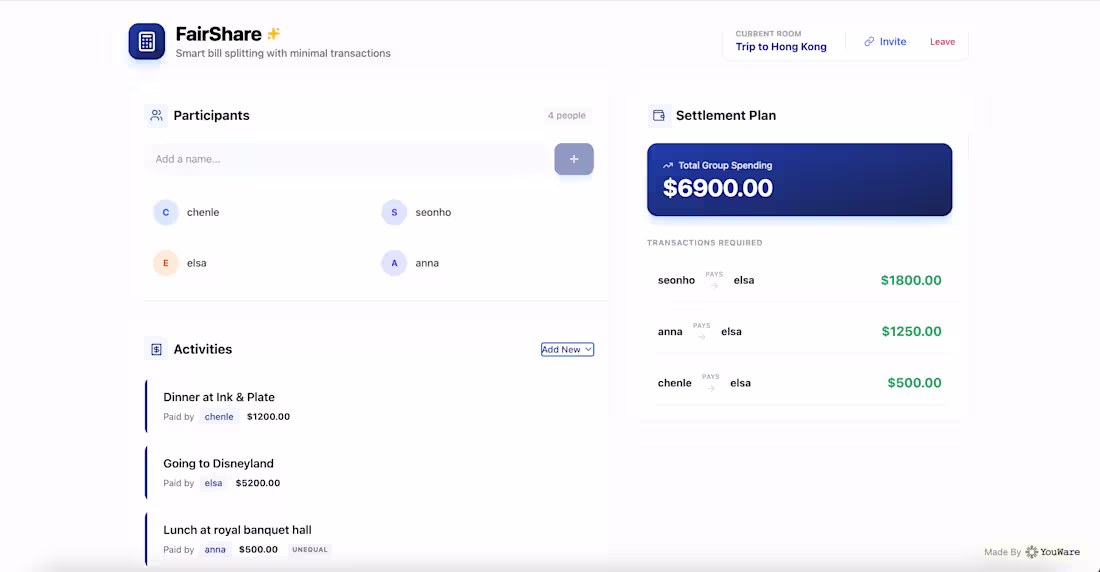Click the Made By YouWare link
Screen dimensions: 1100x572
tap(1032, 552)
